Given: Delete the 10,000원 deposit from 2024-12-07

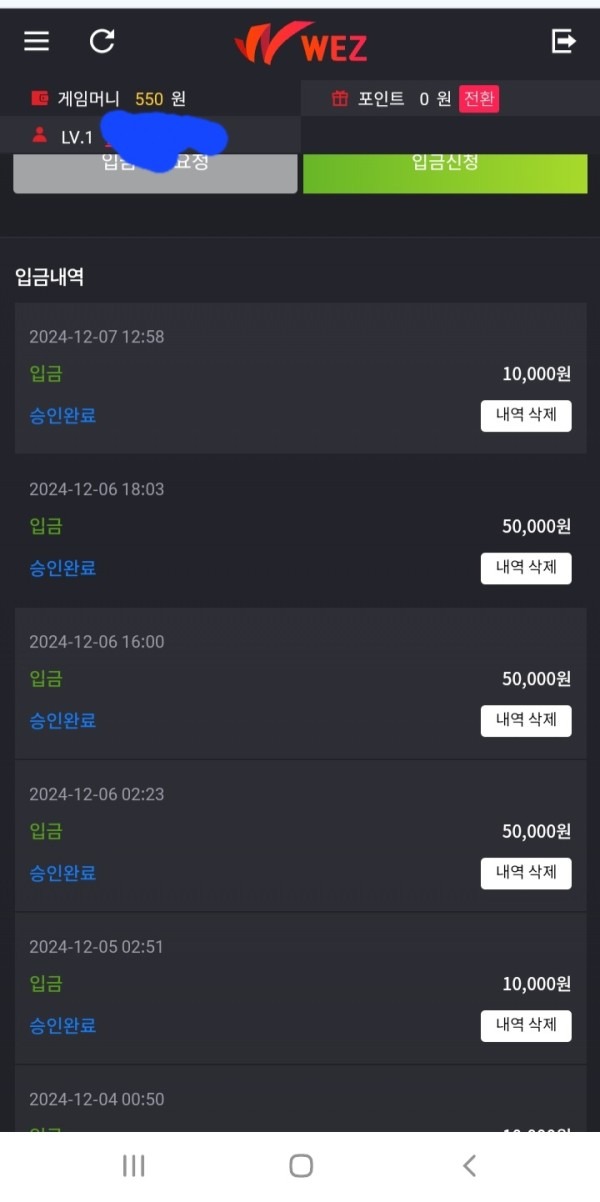Looking at the screenshot, I should click(526, 415).
